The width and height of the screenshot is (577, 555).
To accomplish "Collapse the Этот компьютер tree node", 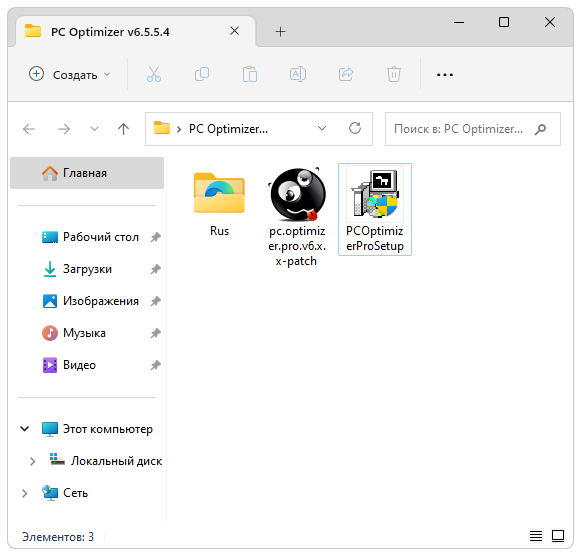I will pos(25,429).
